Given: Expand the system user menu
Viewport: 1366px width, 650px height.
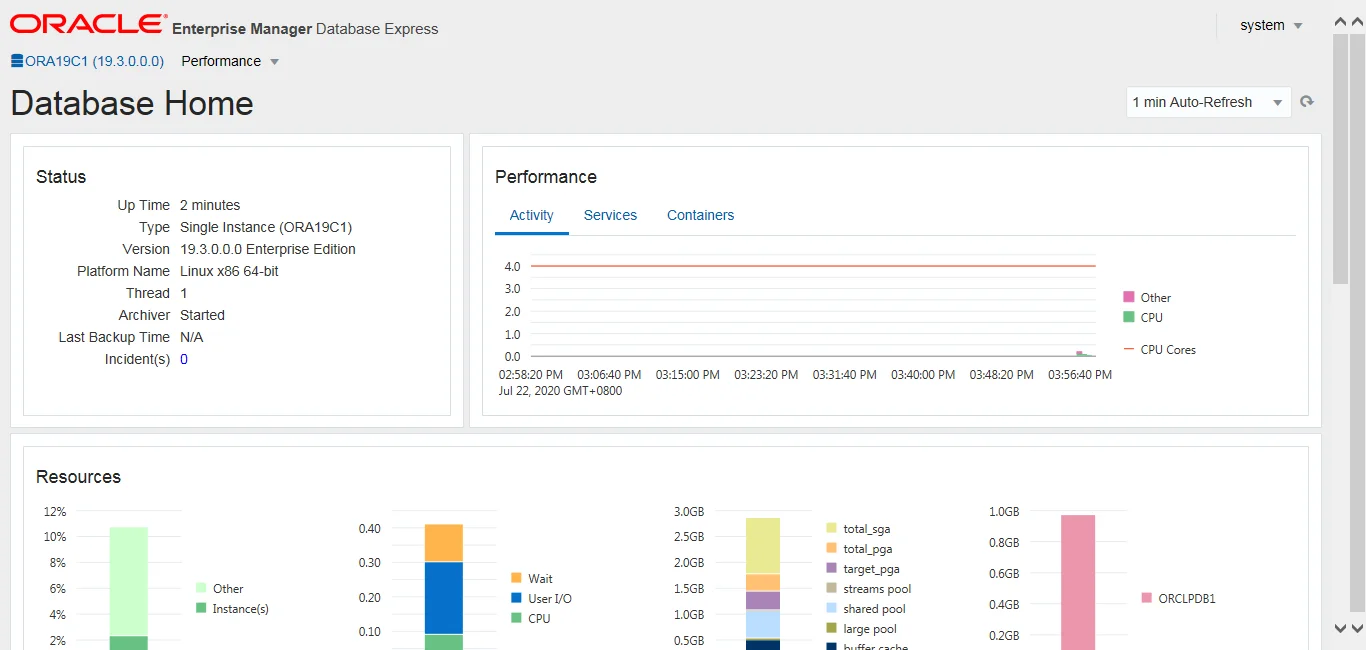Looking at the screenshot, I should (x=1270, y=25).
